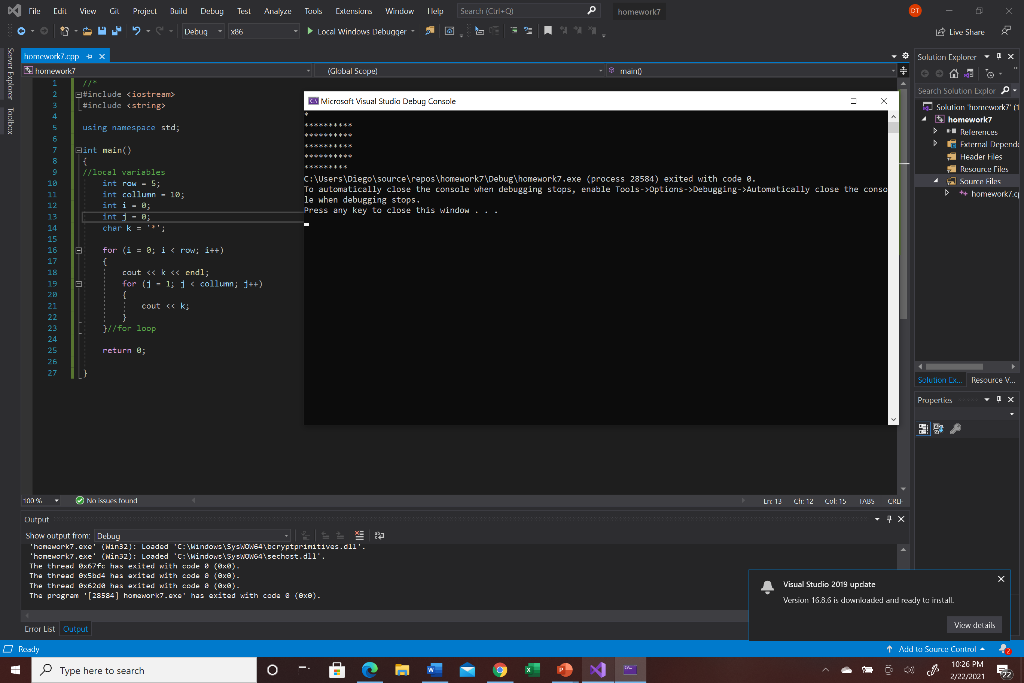Open the Debug configuration dropdown
The width and height of the screenshot is (1024, 683).
click(218, 31)
